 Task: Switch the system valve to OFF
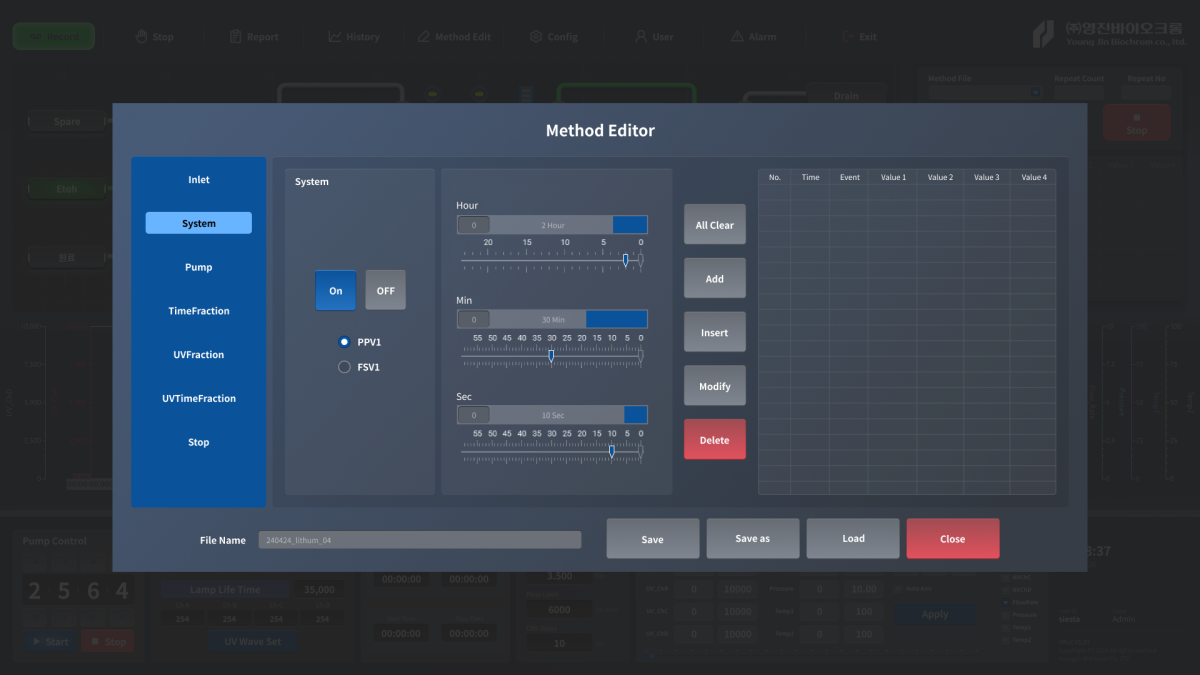pyautogui.click(x=385, y=291)
